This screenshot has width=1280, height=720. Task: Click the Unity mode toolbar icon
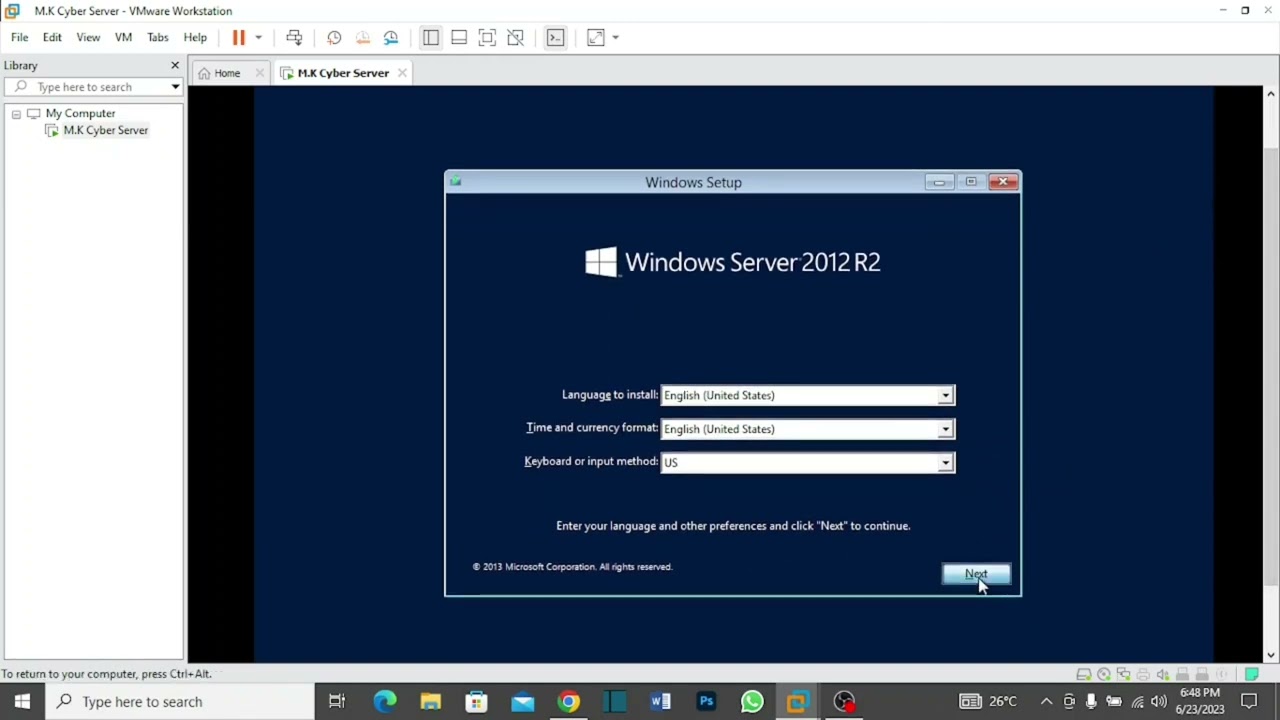[x=516, y=37]
